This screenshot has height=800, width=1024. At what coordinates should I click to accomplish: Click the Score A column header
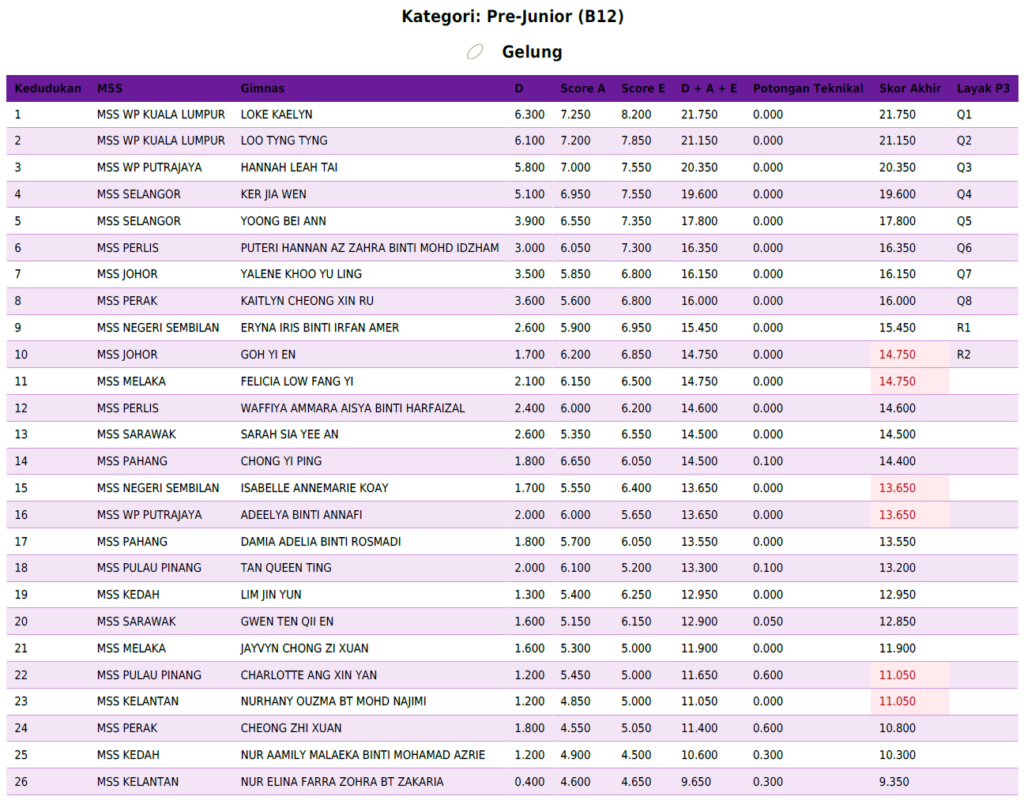tap(583, 88)
